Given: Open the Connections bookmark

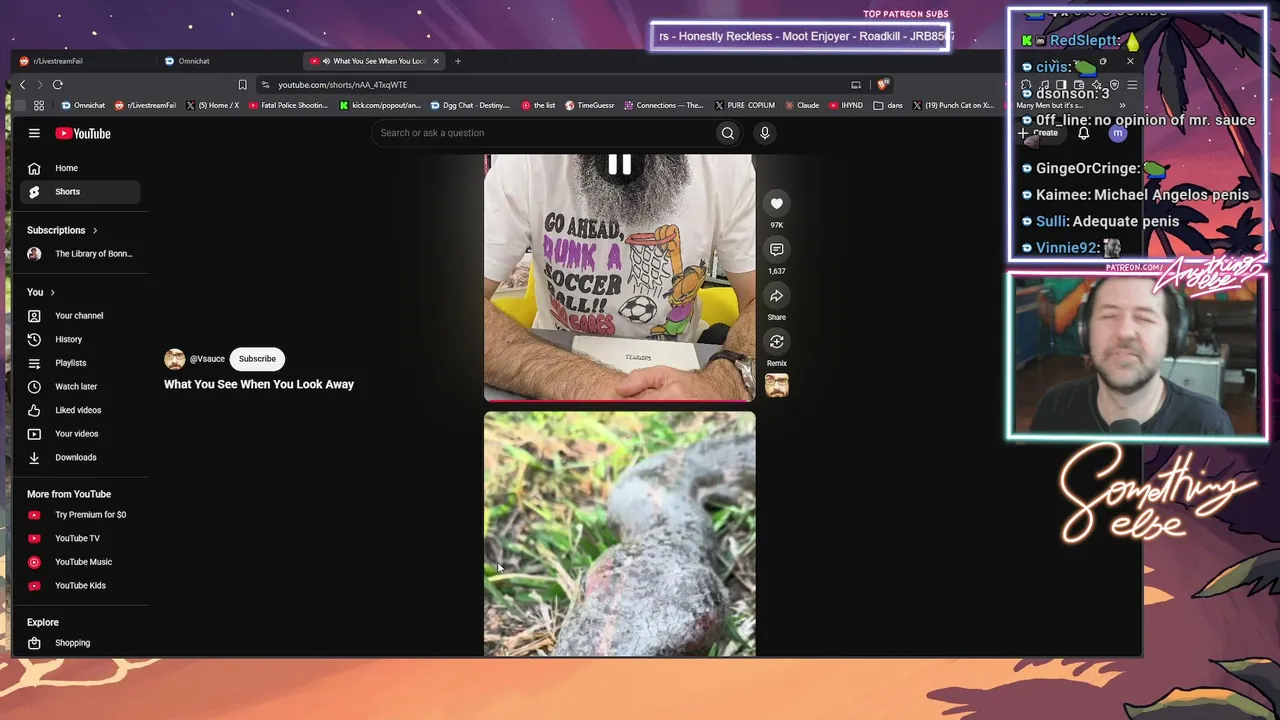Looking at the screenshot, I should 664,105.
